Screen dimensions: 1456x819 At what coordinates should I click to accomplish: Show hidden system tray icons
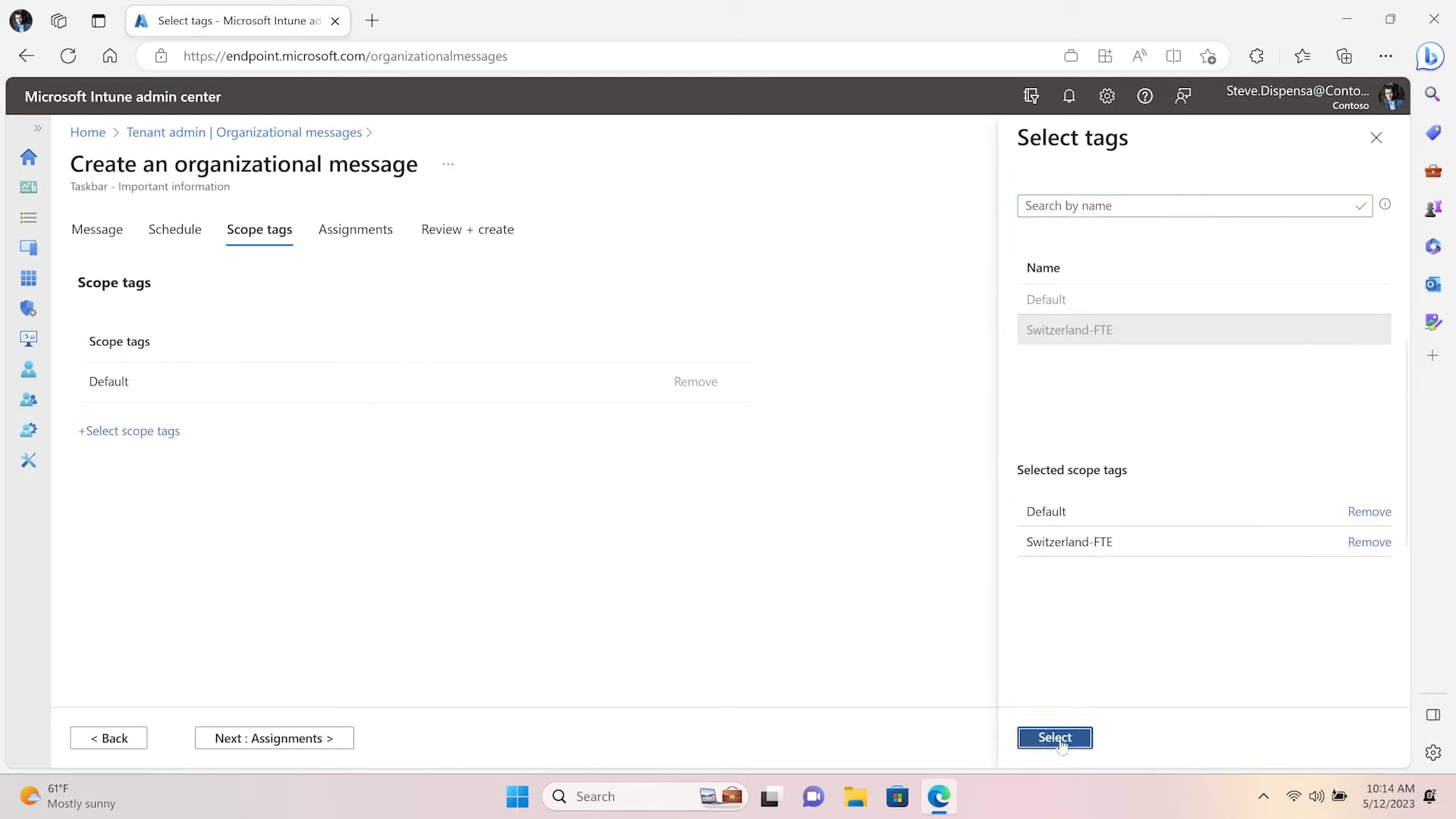pos(1263,796)
